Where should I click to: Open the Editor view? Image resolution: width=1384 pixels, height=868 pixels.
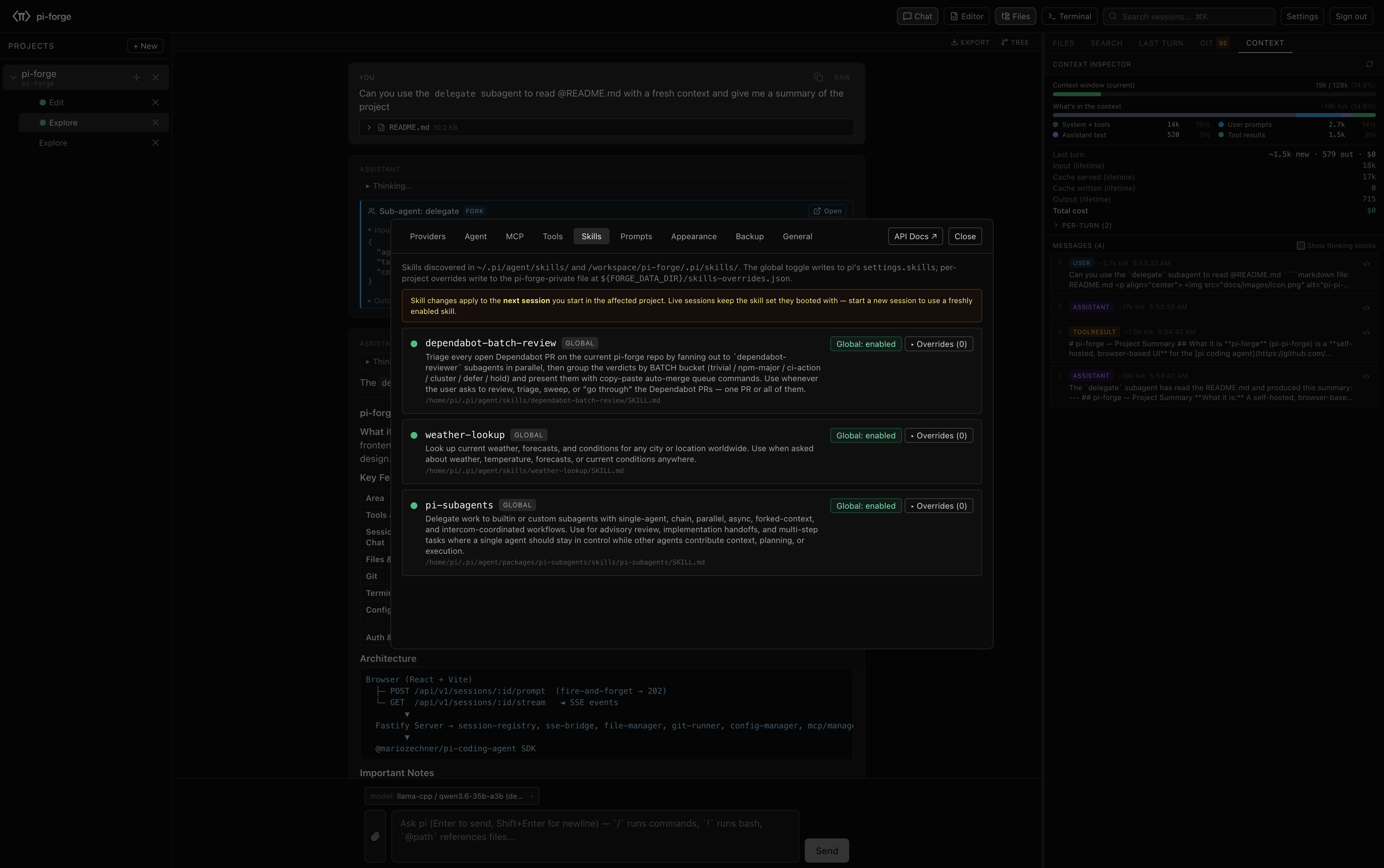click(x=967, y=16)
